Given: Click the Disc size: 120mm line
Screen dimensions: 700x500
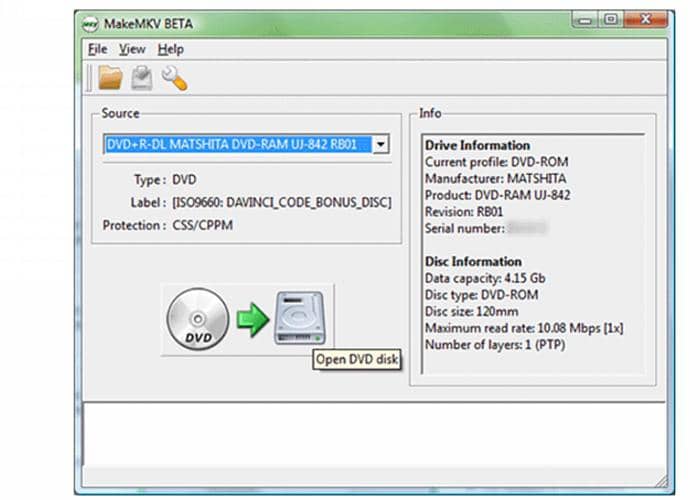Looking at the screenshot, I should pyautogui.click(x=471, y=311).
